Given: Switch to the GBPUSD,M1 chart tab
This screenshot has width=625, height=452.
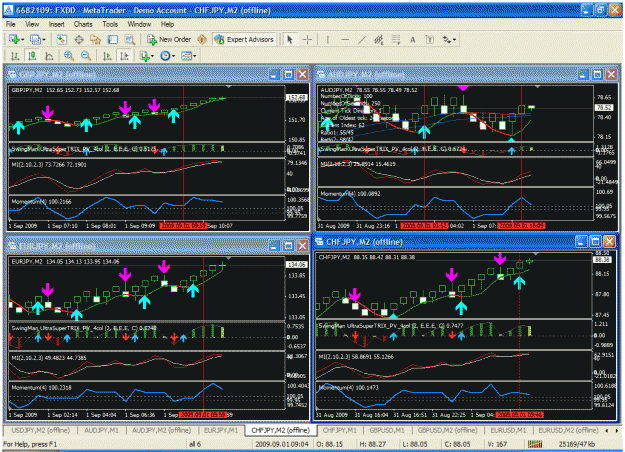Looking at the screenshot, I should pos(387,430).
